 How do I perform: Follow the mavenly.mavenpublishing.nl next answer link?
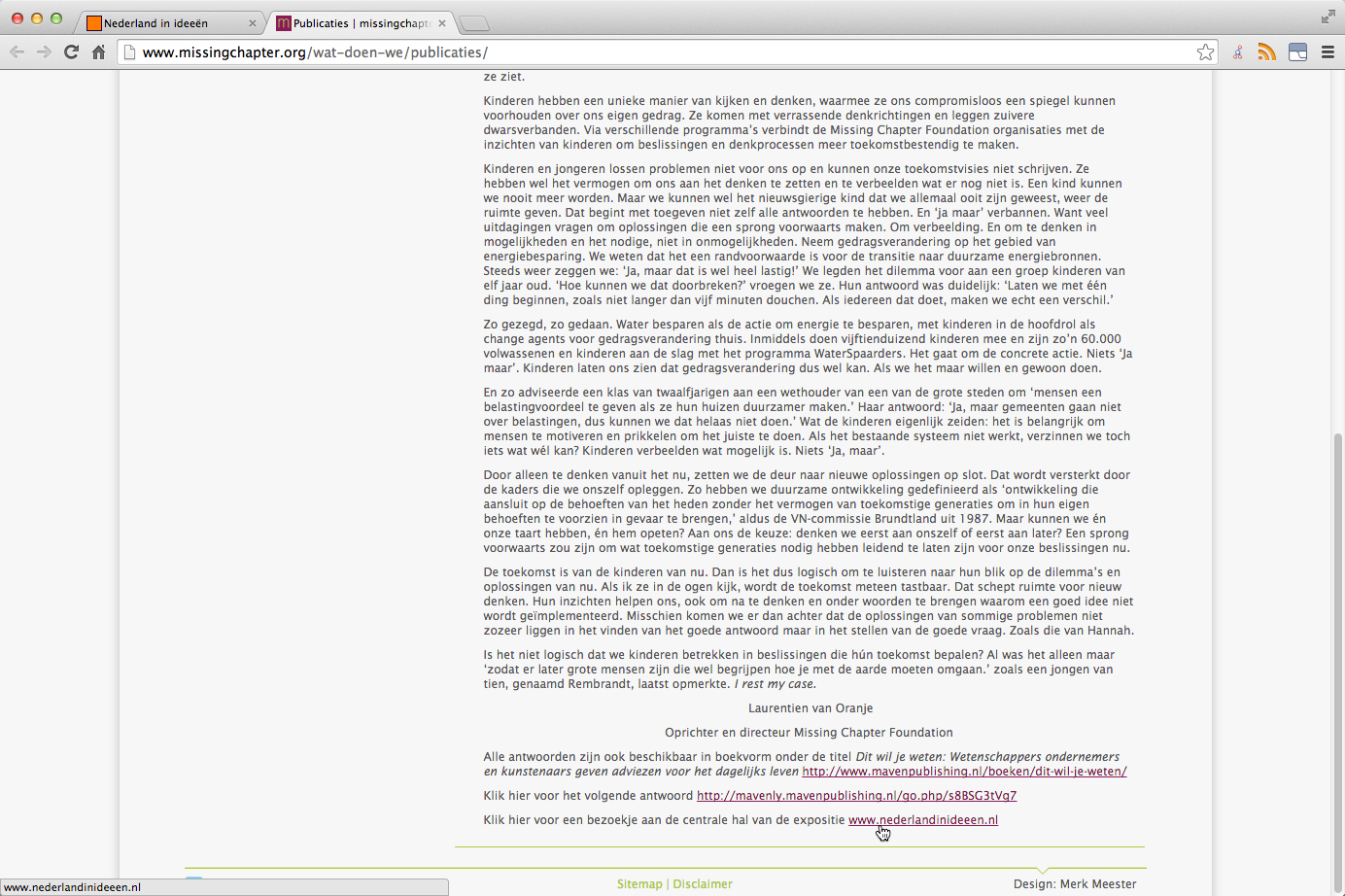(856, 796)
